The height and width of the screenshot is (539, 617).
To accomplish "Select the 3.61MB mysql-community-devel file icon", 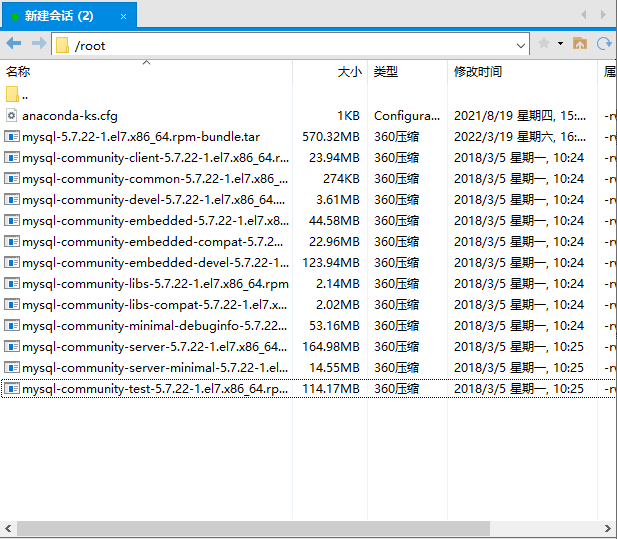I will click(x=12, y=199).
